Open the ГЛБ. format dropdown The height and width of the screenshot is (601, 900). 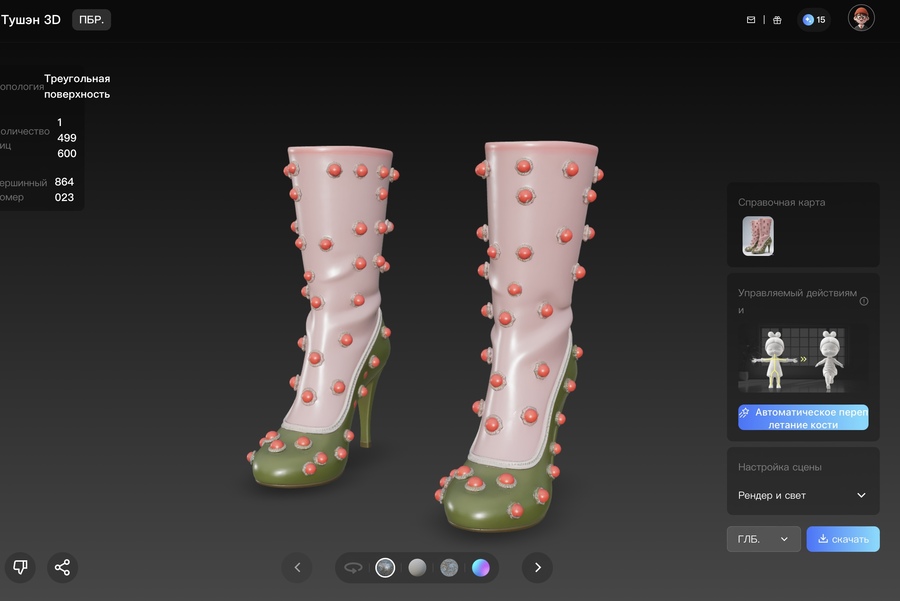click(763, 539)
